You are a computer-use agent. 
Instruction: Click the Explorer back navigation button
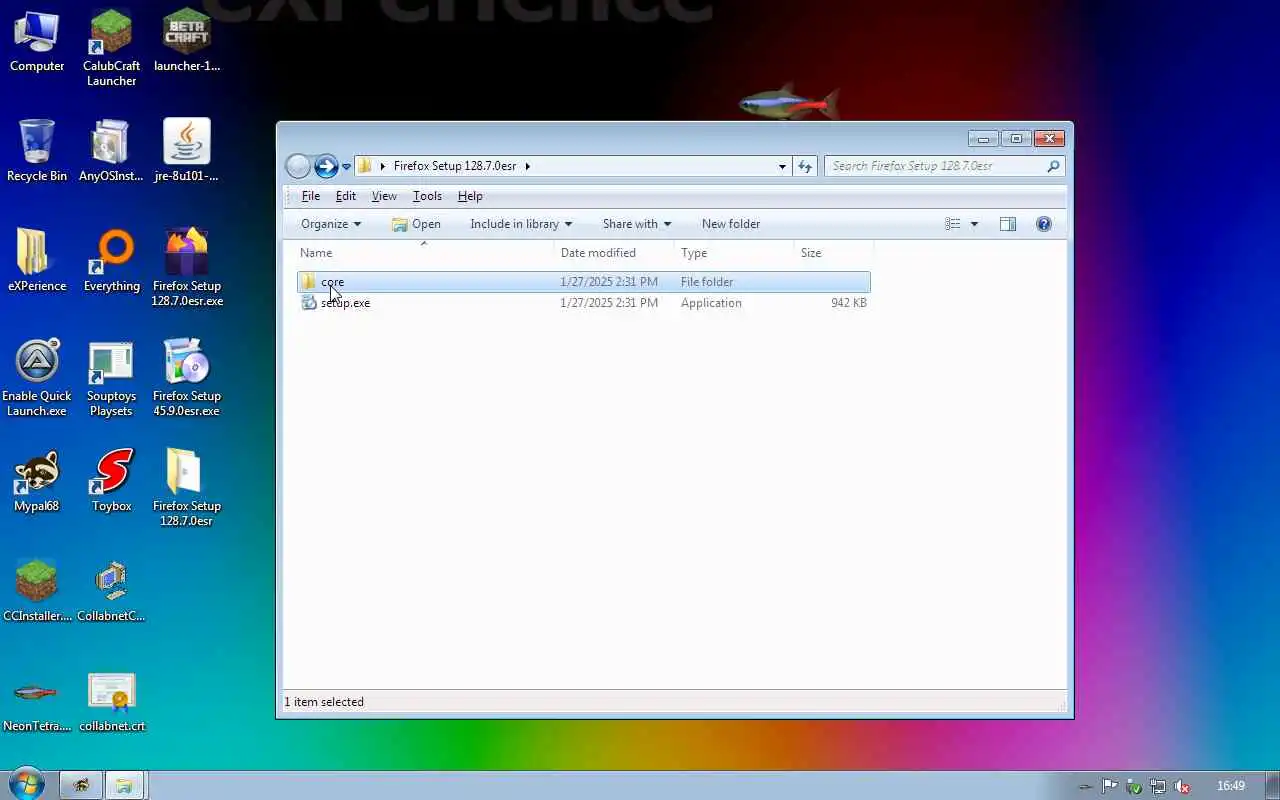[298, 166]
